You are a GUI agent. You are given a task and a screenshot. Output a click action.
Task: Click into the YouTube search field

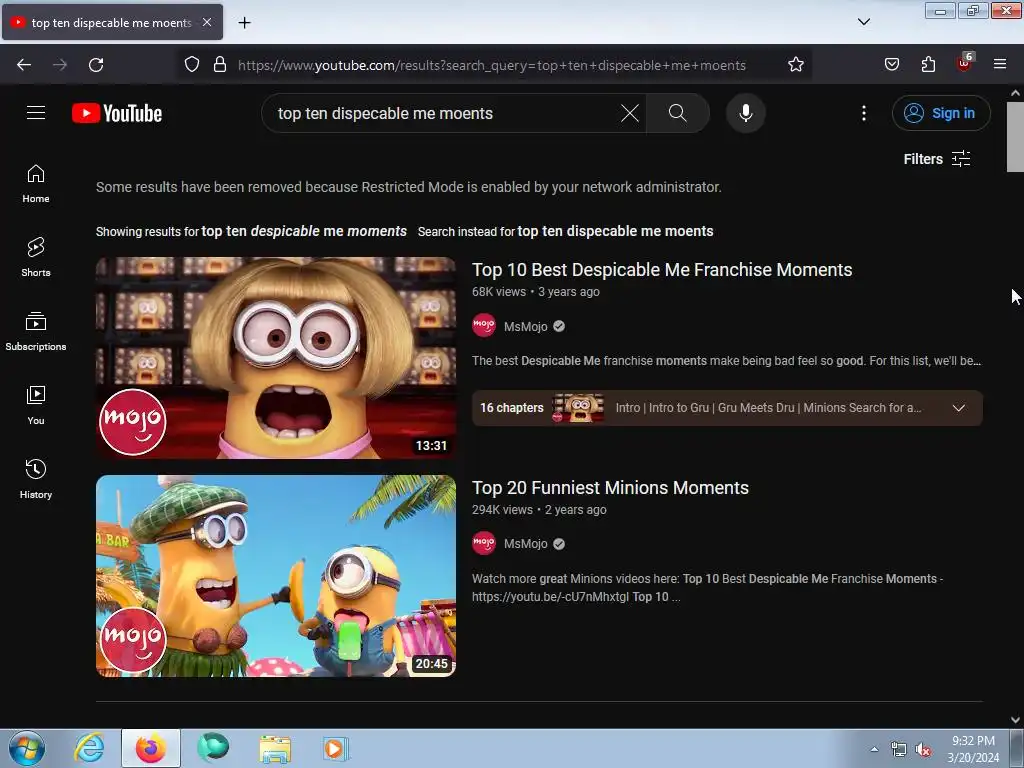click(444, 113)
